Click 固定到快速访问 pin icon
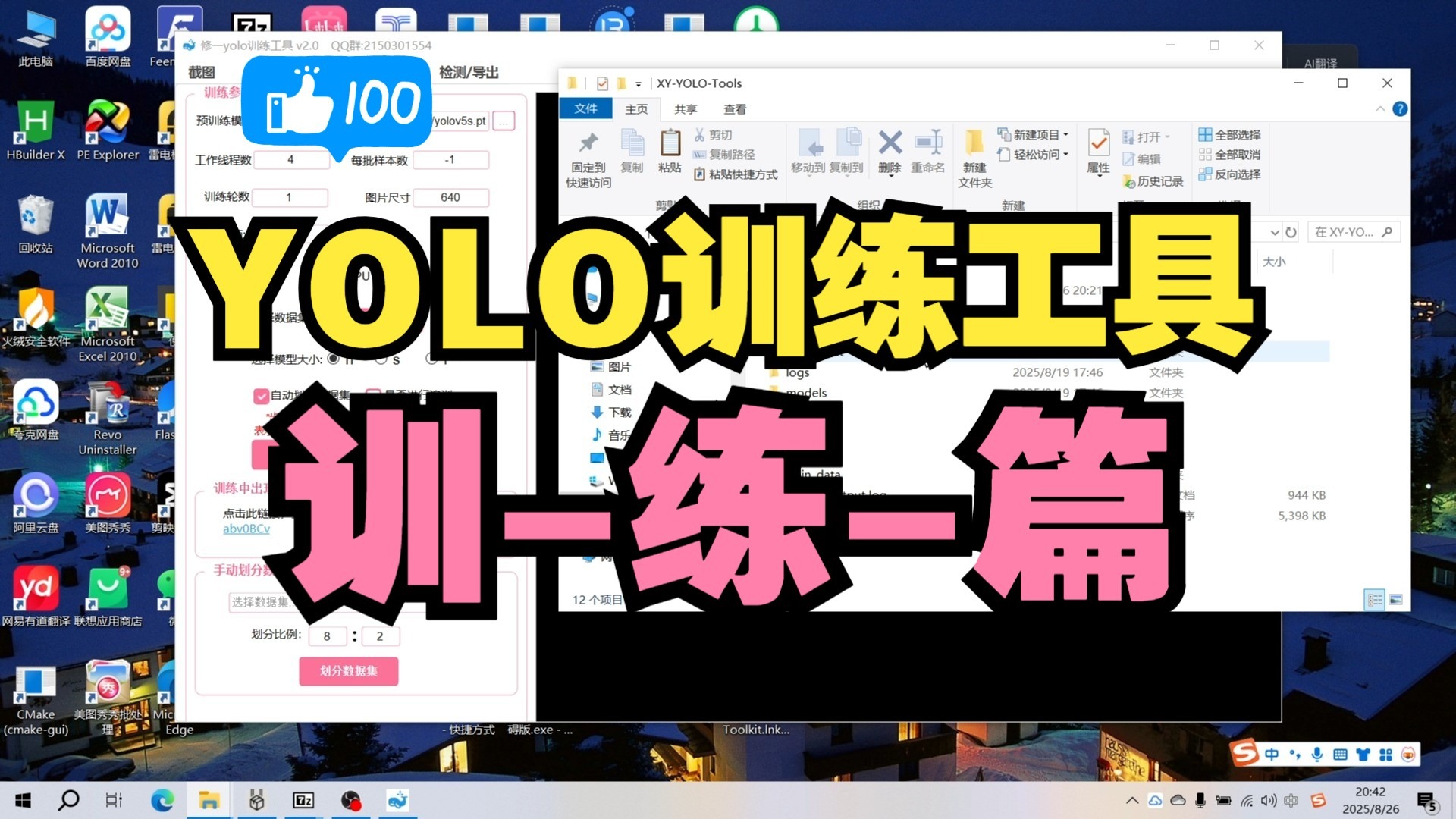Screen dimensions: 1456x819 (x=588, y=143)
